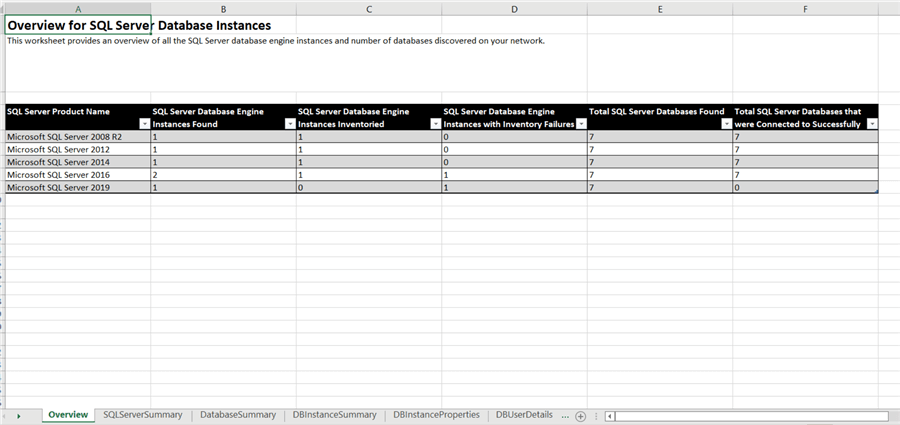Select column E header
This screenshot has height=425, width=900.
pyautogui.click(x=660, y=9)
